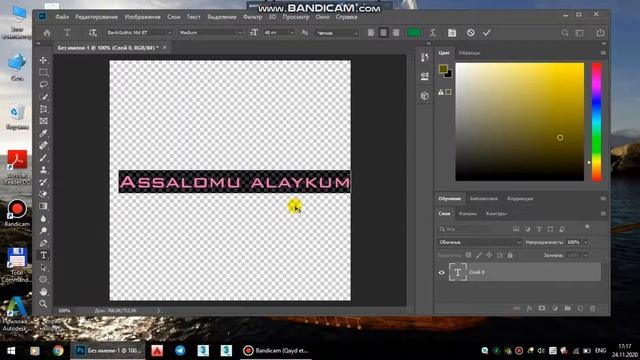Screen dimensions: 640x360
Task: Create a new layer group folder
Action: point(567,308)
